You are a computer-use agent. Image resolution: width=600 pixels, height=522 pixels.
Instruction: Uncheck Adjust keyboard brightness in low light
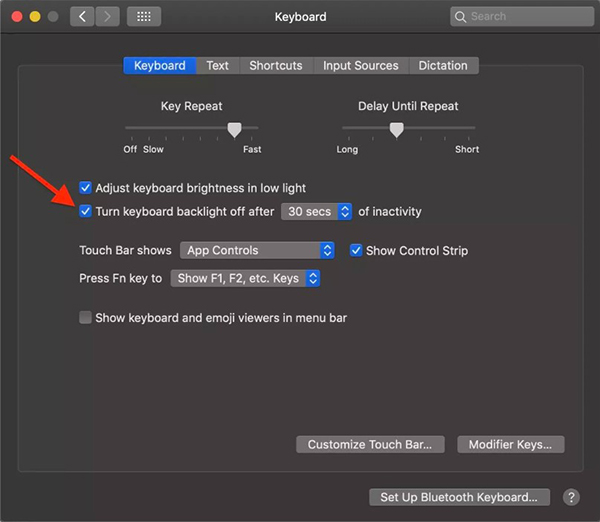pos(85,188)
